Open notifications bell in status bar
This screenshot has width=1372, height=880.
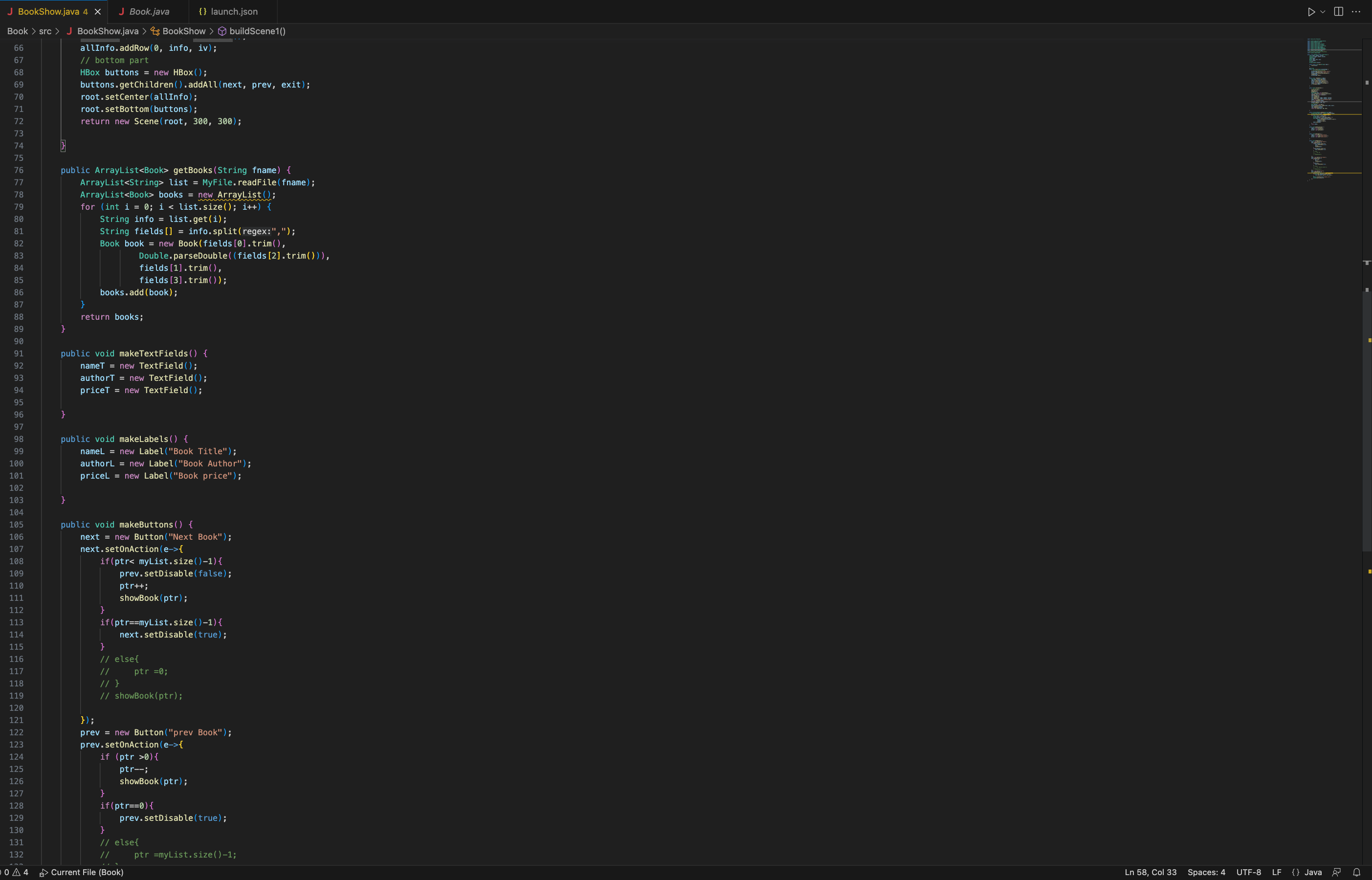1356,872
